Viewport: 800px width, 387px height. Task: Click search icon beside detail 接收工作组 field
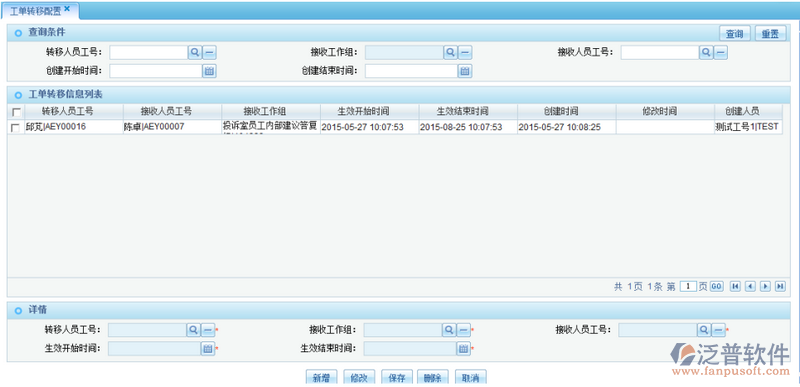448,330
